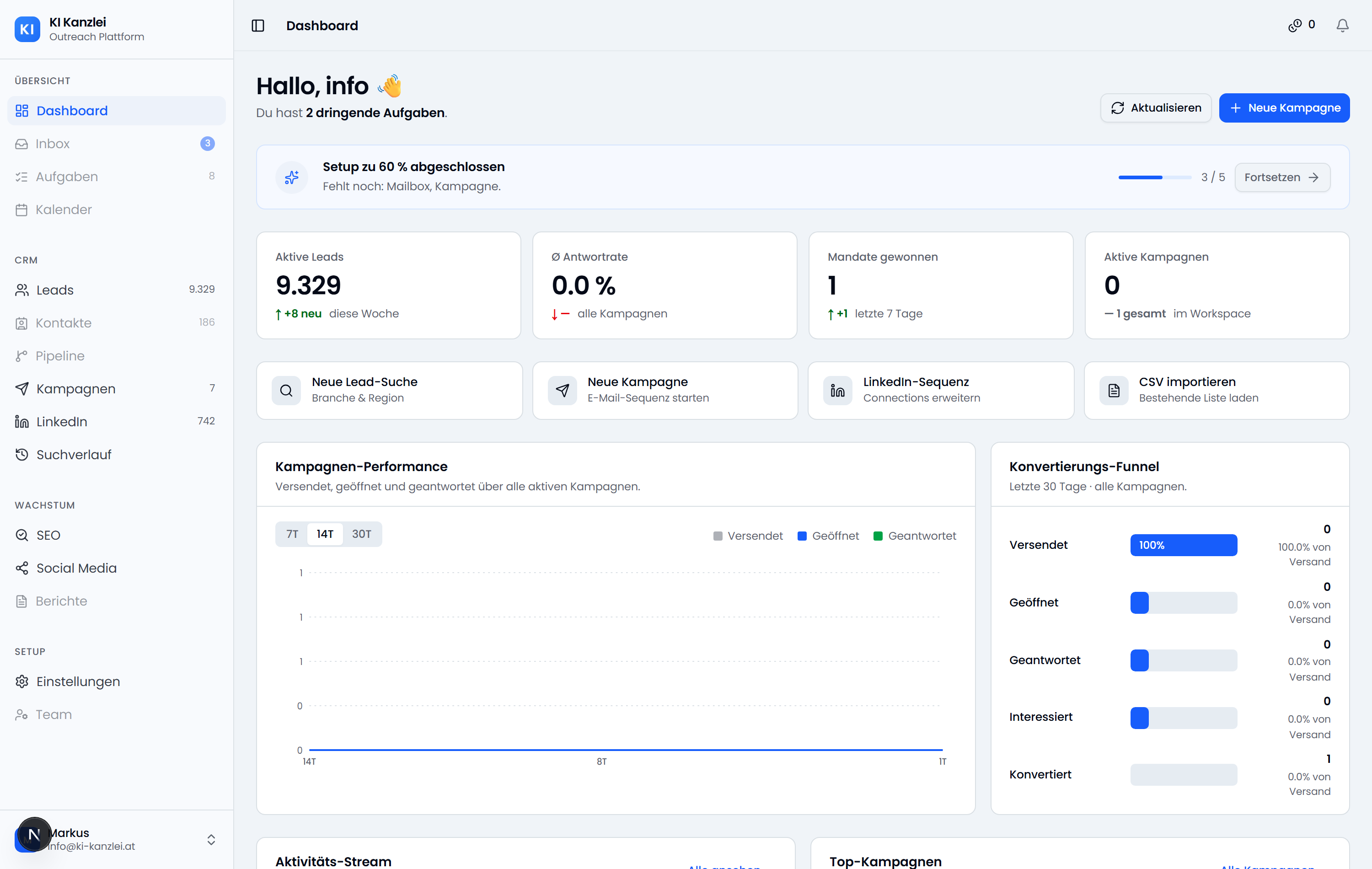Click the Aufgaben checklist icon

pos(21,177)
